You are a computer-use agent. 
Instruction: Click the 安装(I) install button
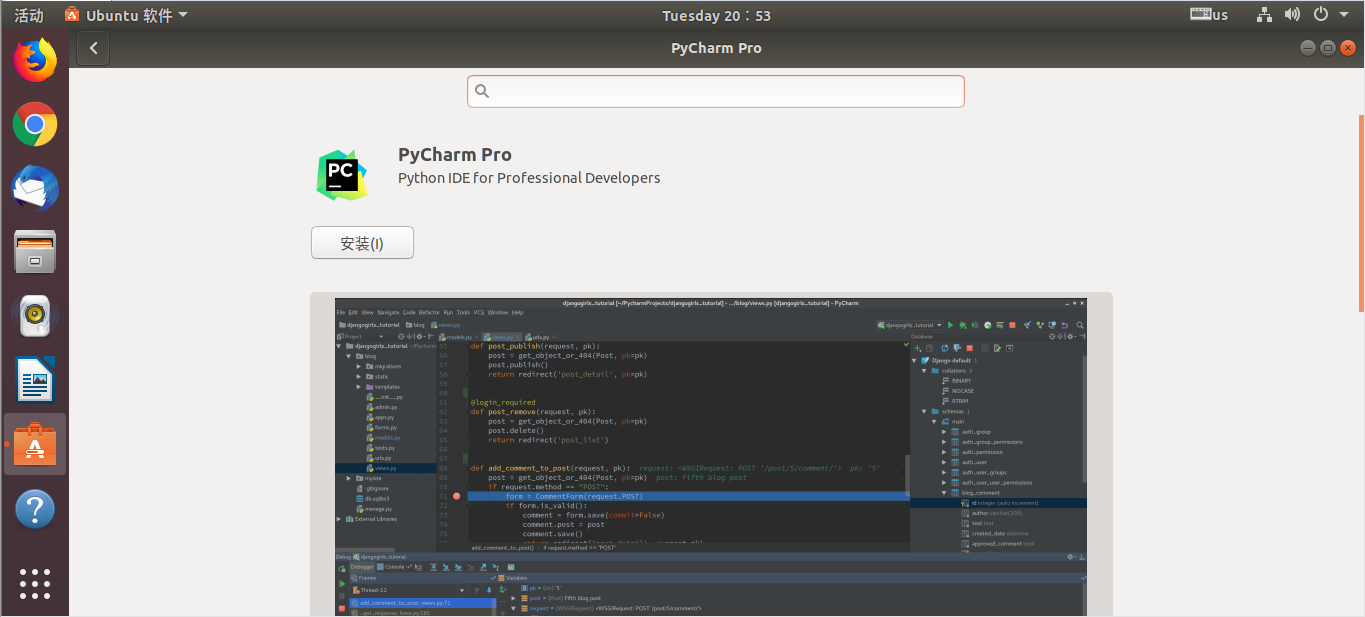coord(362,243)
